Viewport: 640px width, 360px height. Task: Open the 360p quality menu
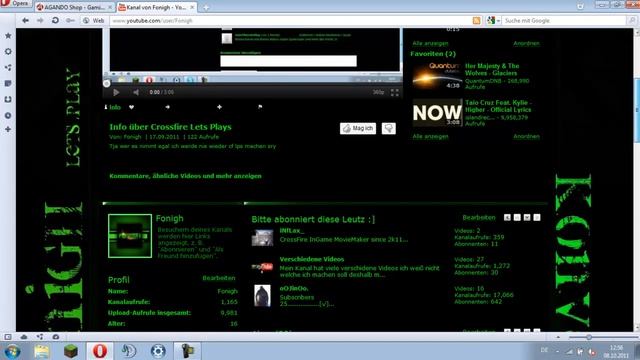click(x=378, y=93)
